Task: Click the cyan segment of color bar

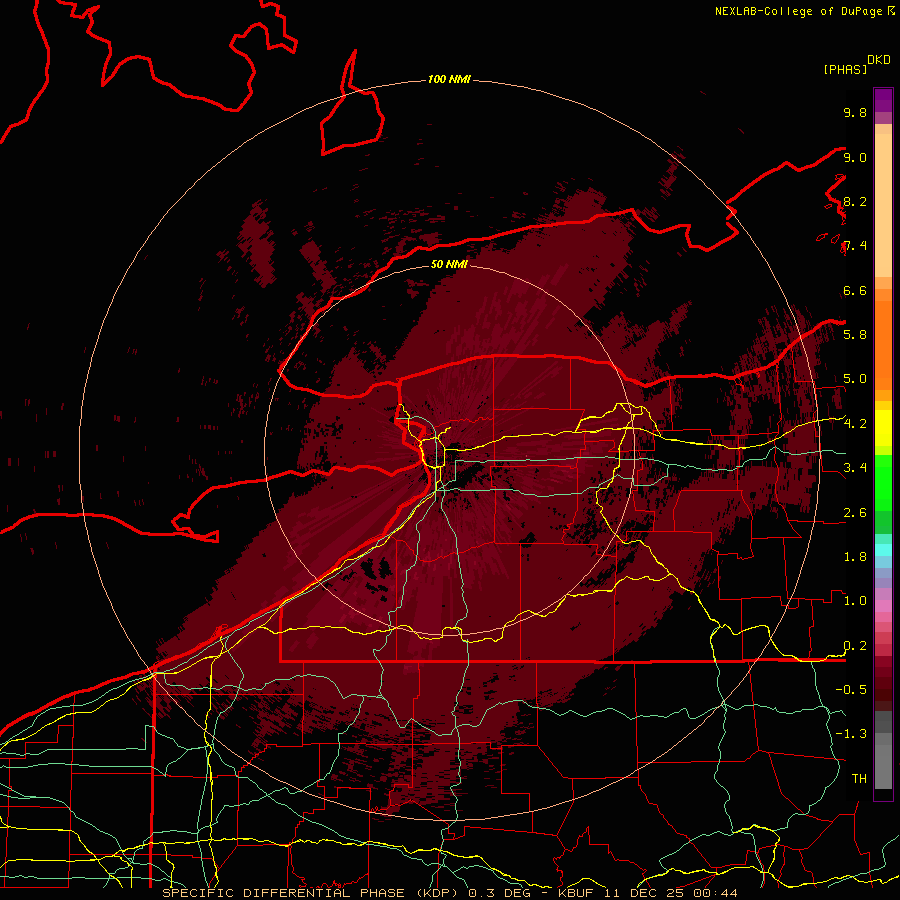Action: (x=883, y=550)
